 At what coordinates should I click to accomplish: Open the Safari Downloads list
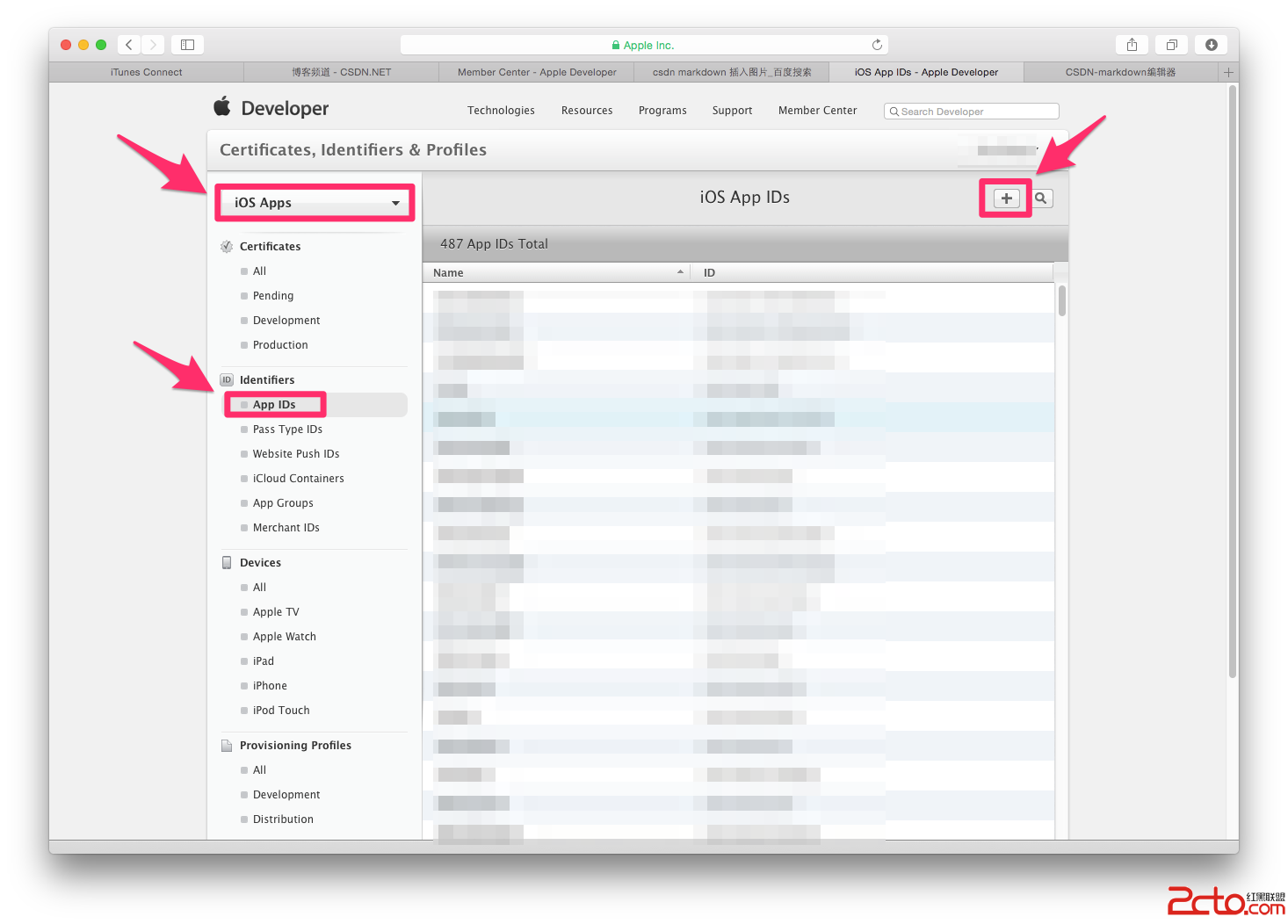1212,45
